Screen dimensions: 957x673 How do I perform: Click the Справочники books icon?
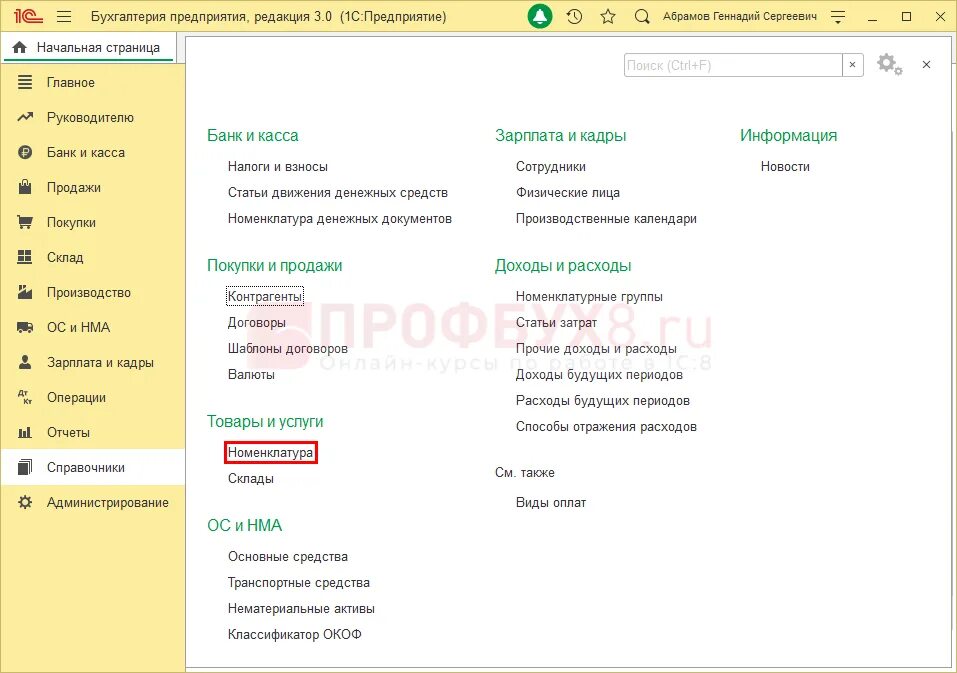point(25,467)
